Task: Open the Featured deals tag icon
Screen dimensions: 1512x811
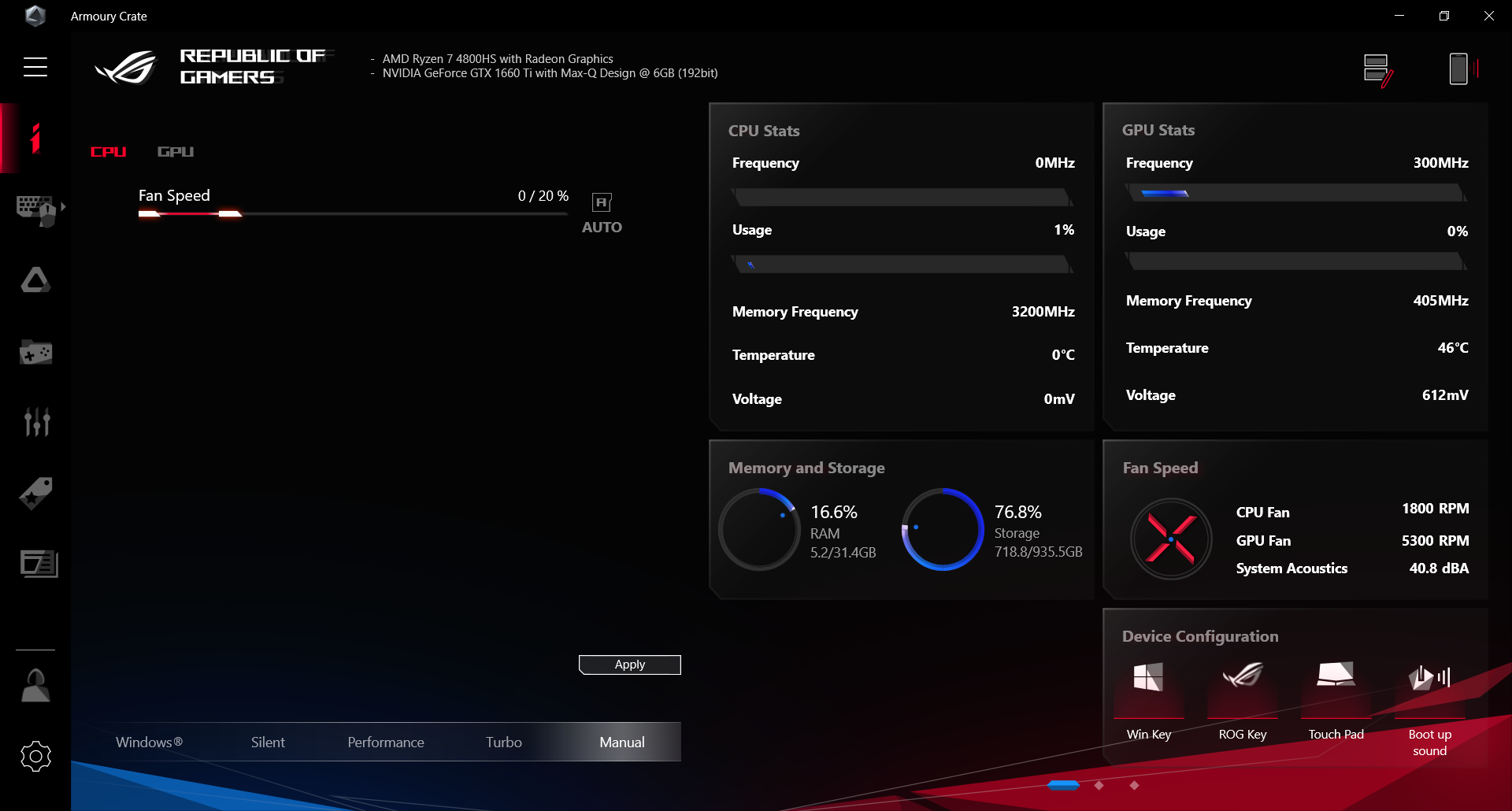Action: [35, 493]
